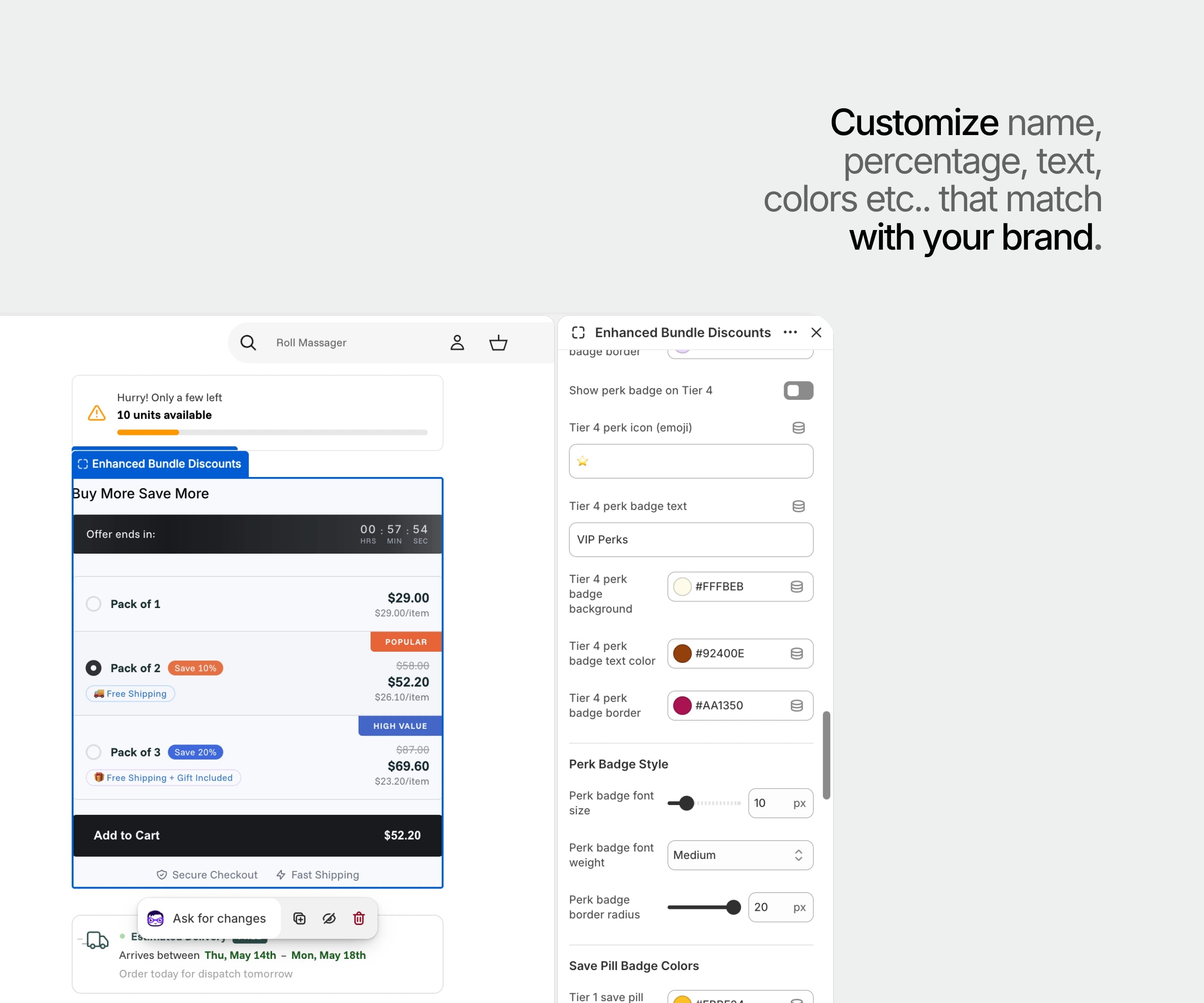Viewport: 1204px width, 1003px height.
Task: Click the Free Shipping perk badge
Action: [x=130, y=694]
